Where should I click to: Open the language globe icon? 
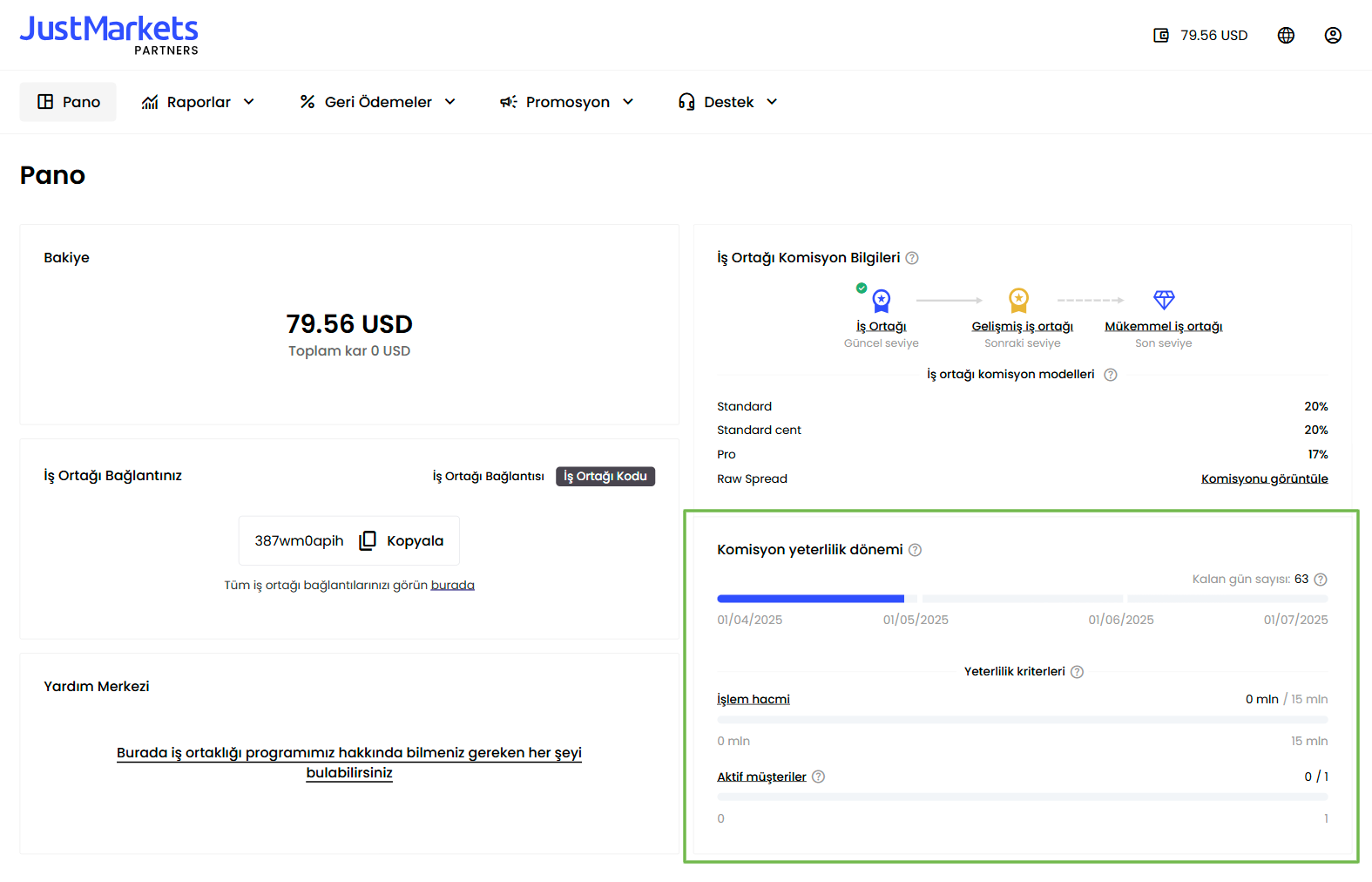click(x=1286, y=36)
